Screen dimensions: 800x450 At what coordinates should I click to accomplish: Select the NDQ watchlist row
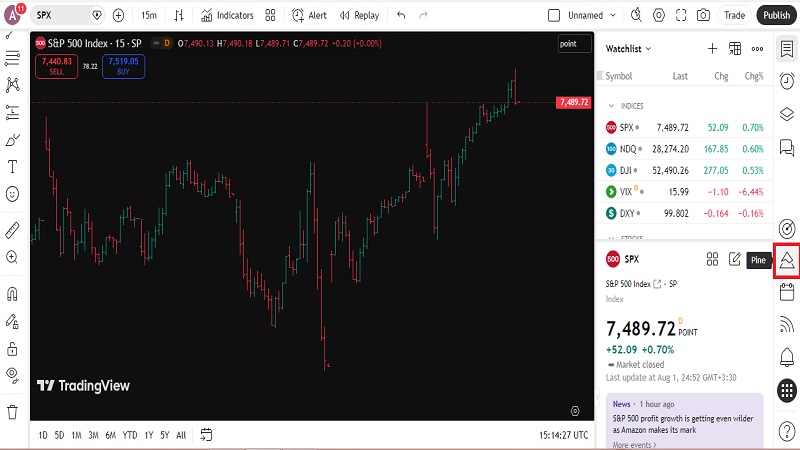pos(684,149)
